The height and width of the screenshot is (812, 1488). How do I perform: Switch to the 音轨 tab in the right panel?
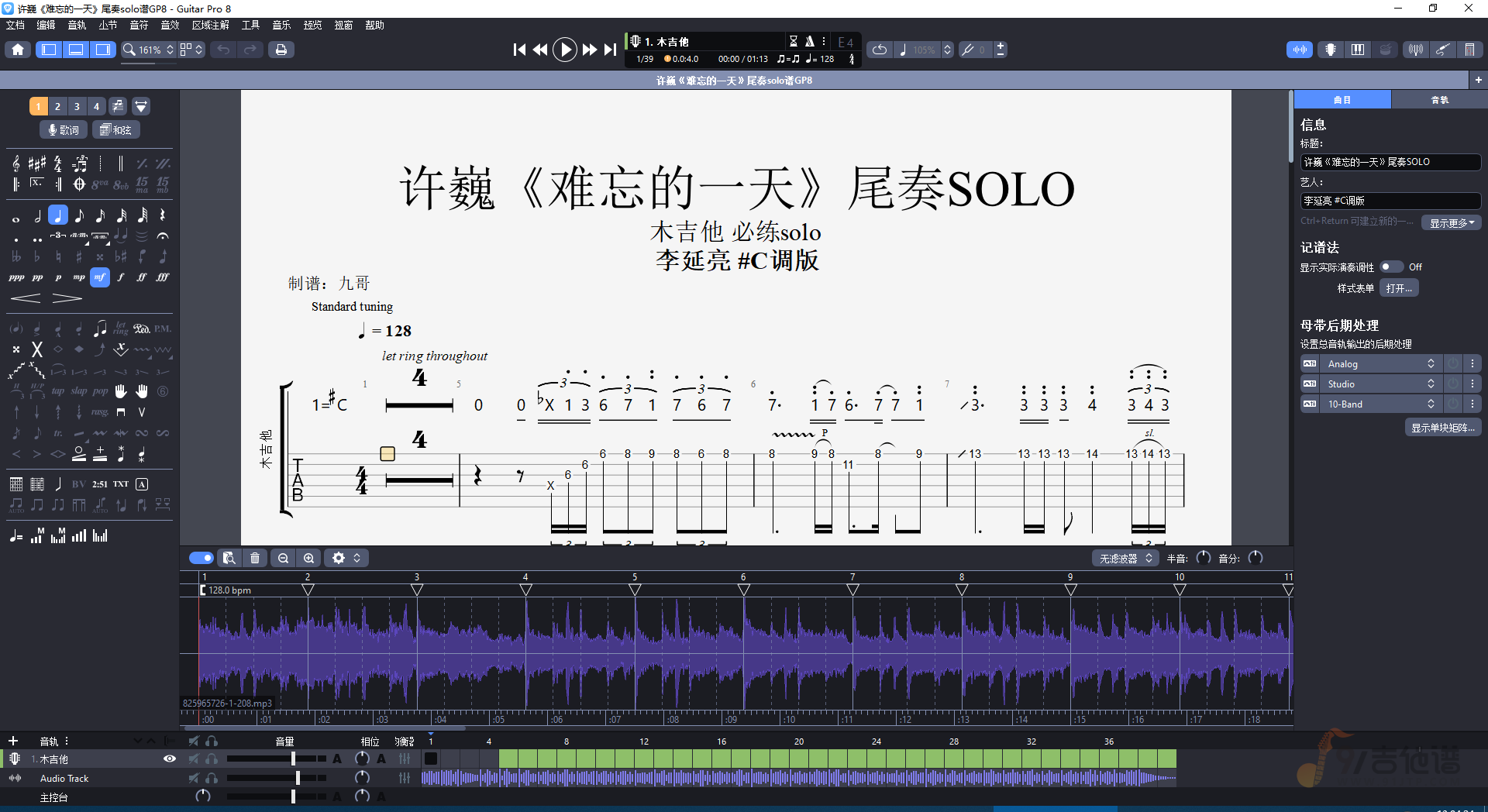click(x=1439, y=100)
